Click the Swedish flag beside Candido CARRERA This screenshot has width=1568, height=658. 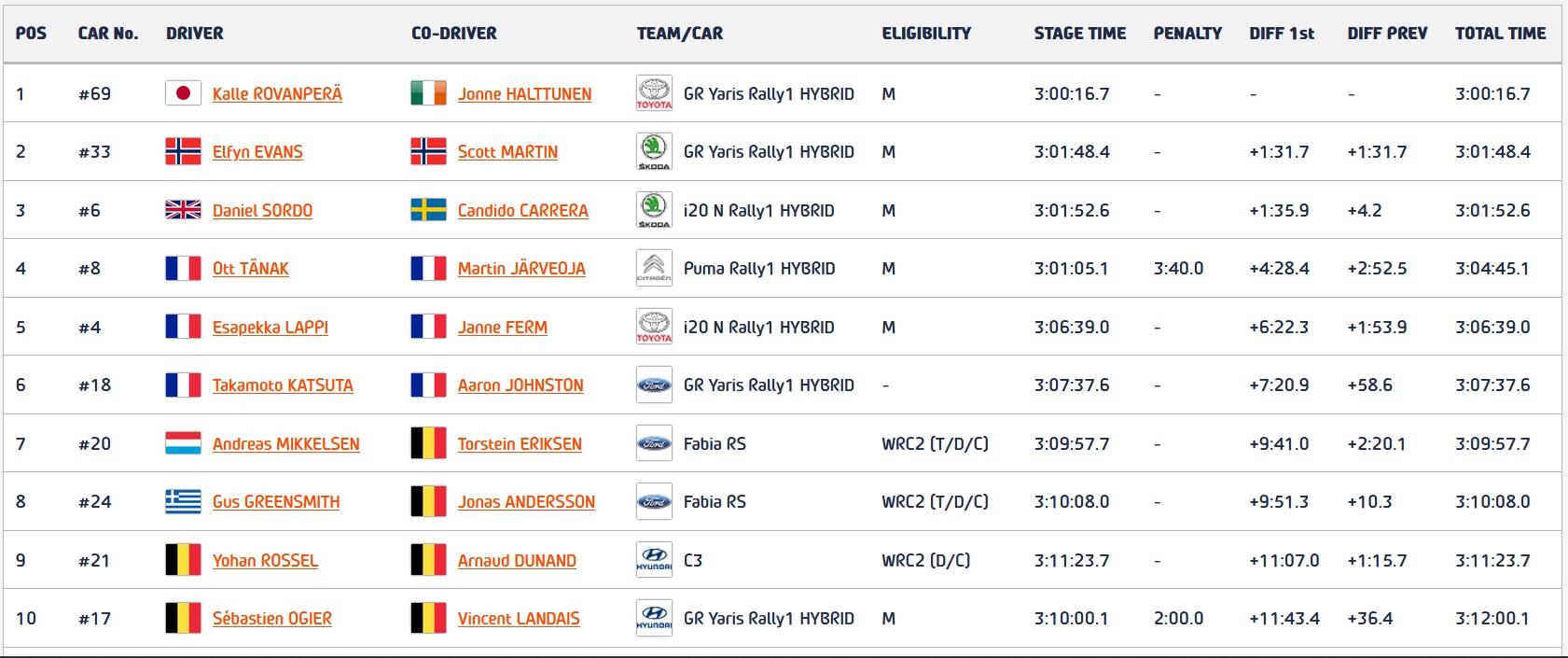coord(428,210)
